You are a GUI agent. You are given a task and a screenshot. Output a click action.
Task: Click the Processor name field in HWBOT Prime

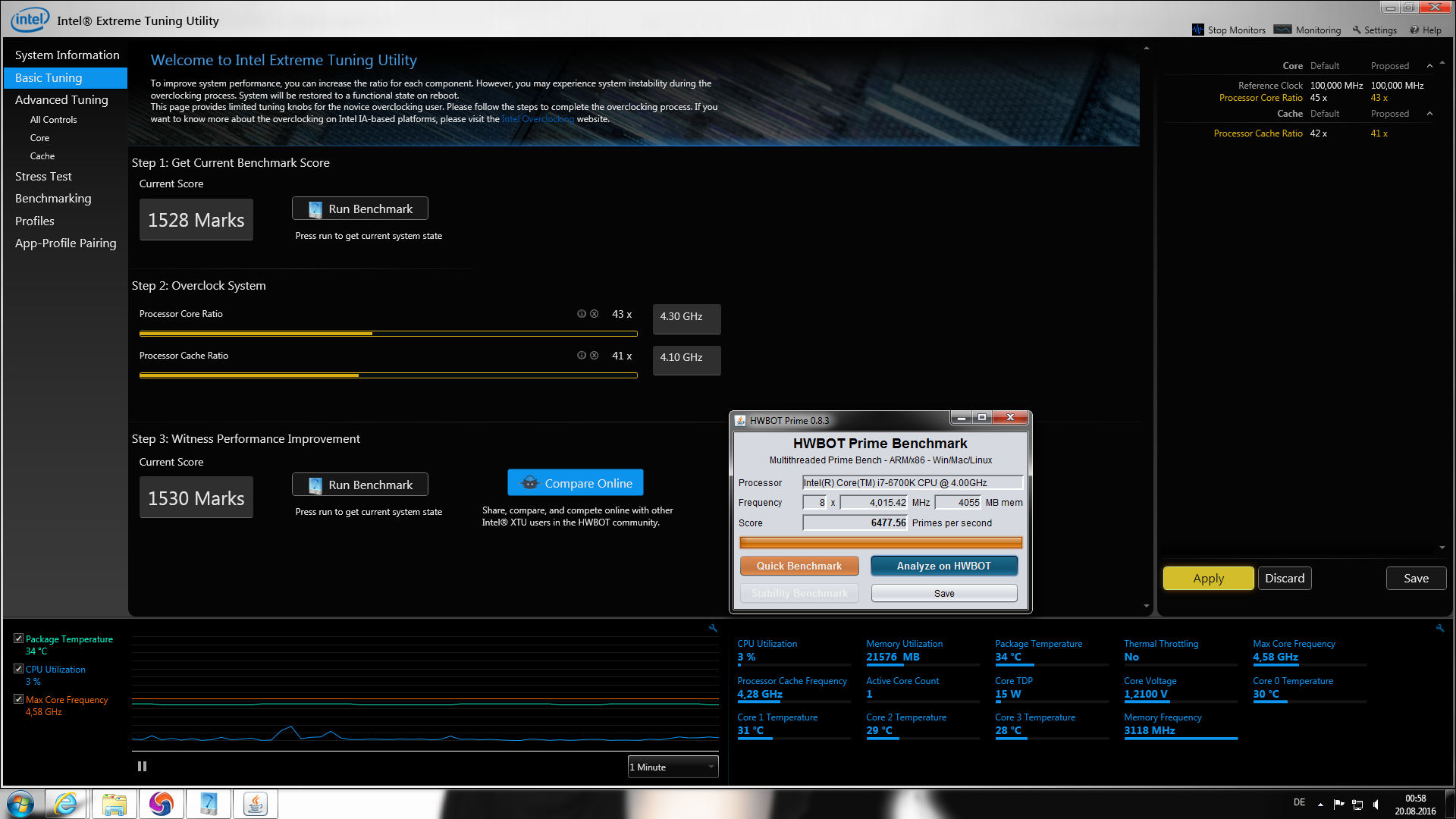913,483
